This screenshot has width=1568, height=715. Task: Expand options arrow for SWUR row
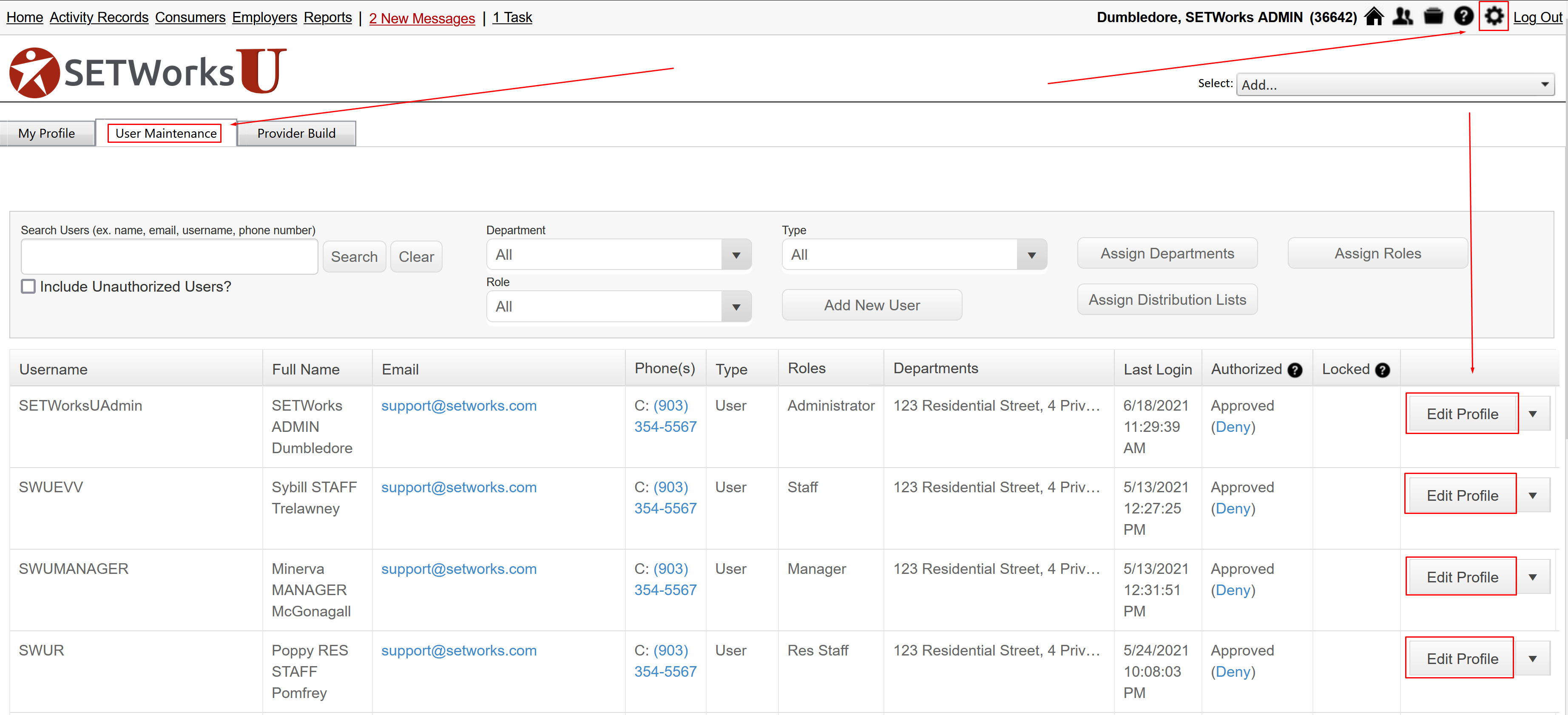click(x=1533, y=659)
